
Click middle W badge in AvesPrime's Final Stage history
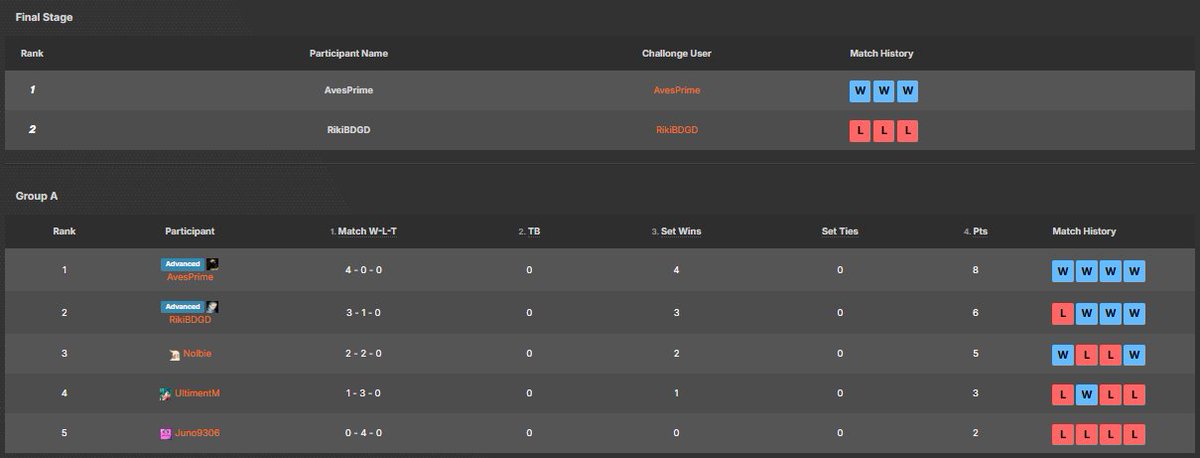pos(884,91)
